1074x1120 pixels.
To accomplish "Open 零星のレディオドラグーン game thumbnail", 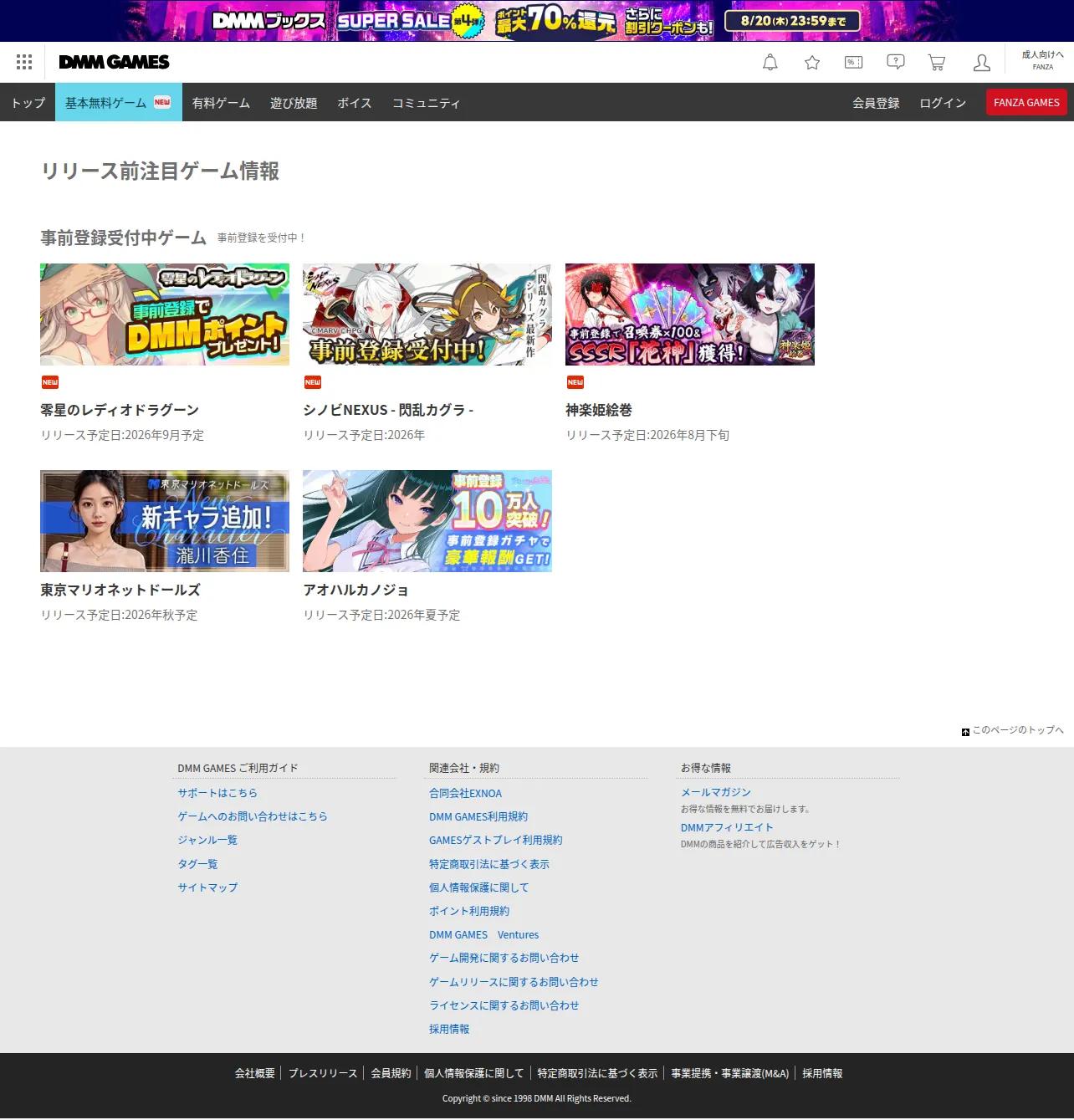I will 165,315.
